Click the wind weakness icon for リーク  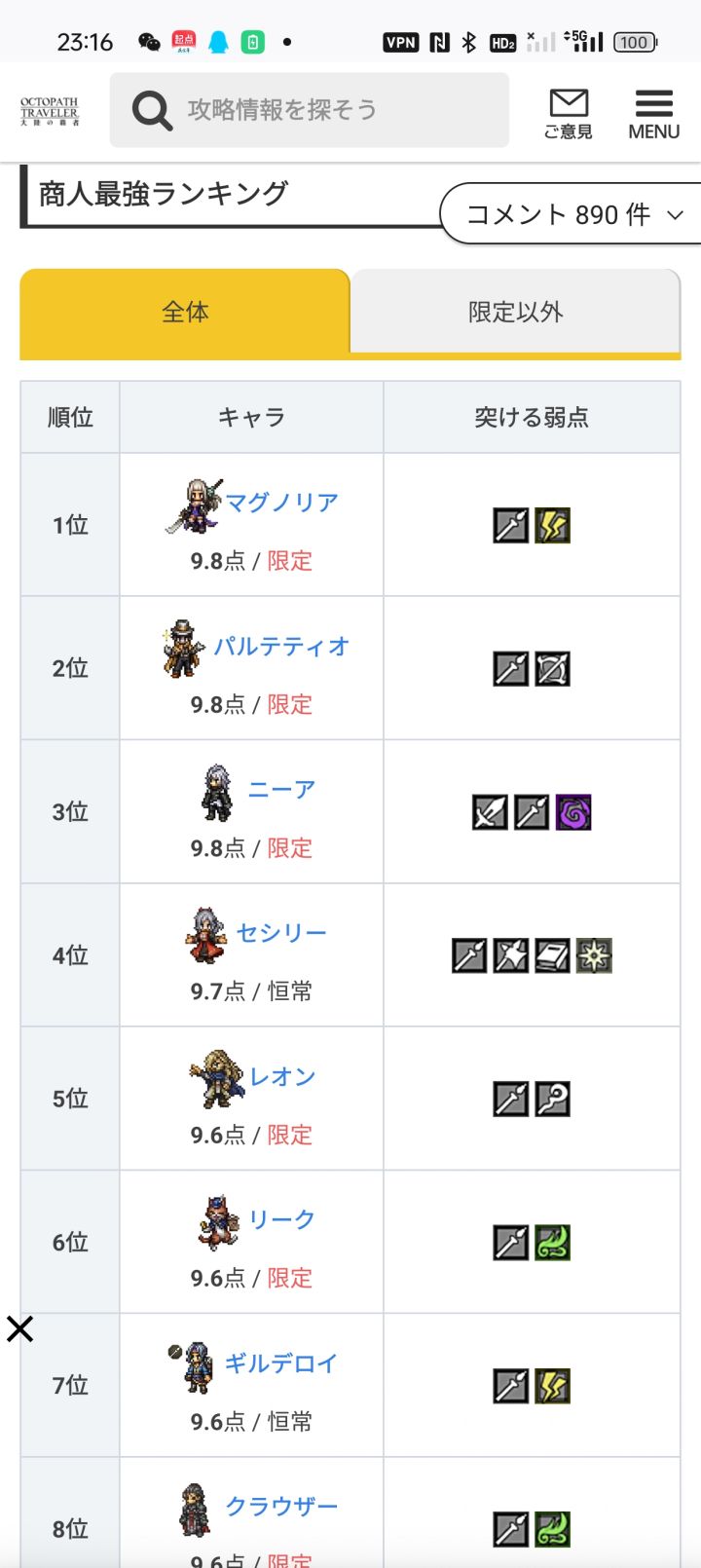[x=553, y=1243]
